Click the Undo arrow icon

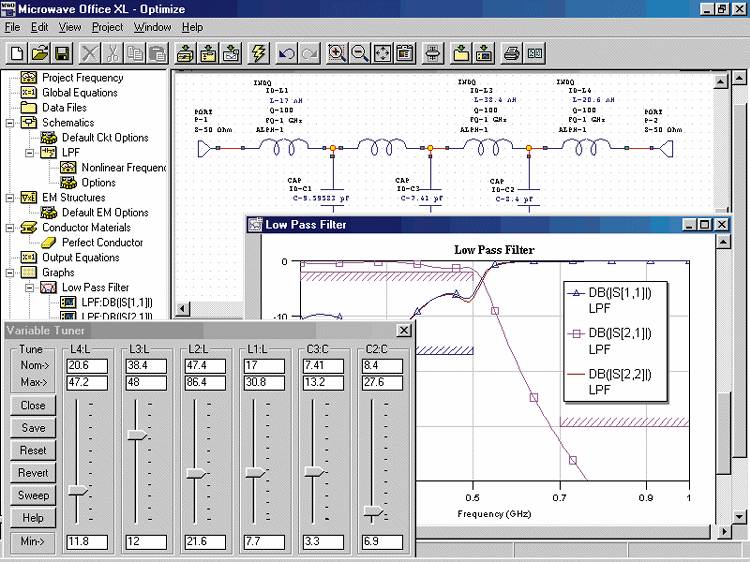(286, 53)
